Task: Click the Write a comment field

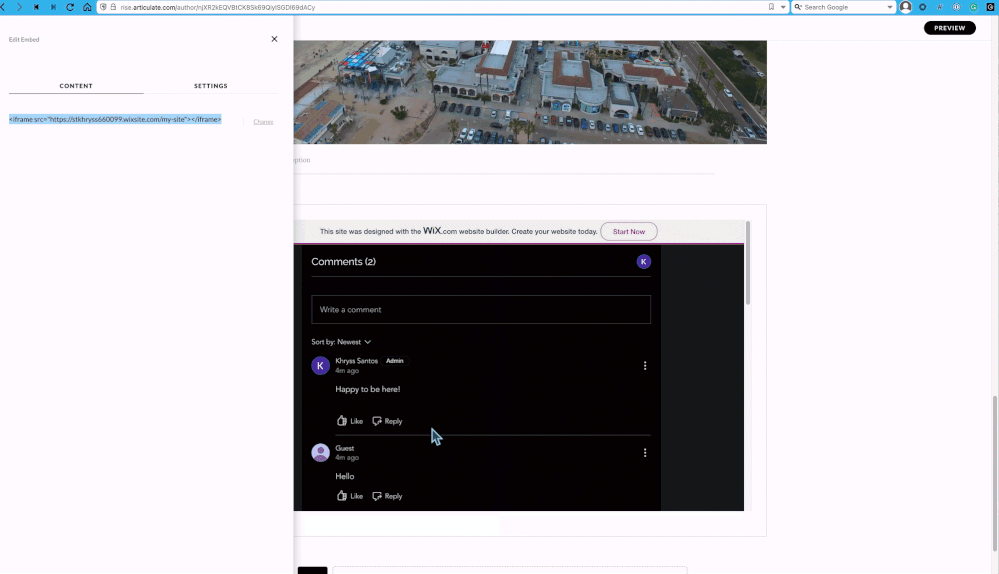Action: click(480, 309)
